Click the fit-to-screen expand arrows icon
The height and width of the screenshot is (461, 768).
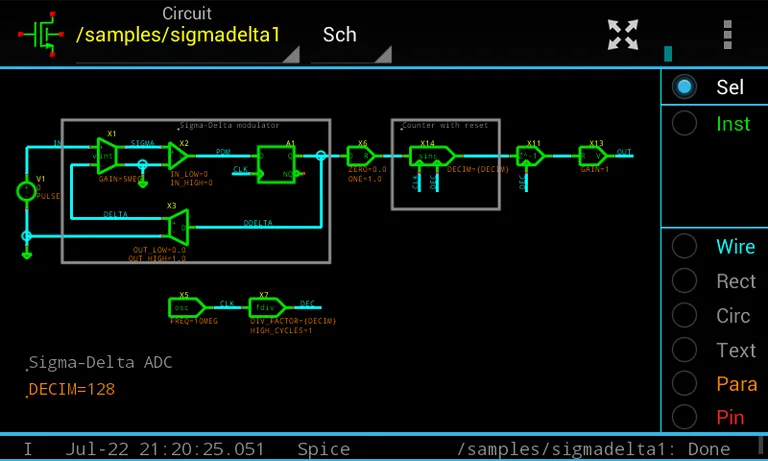(623, 34)
